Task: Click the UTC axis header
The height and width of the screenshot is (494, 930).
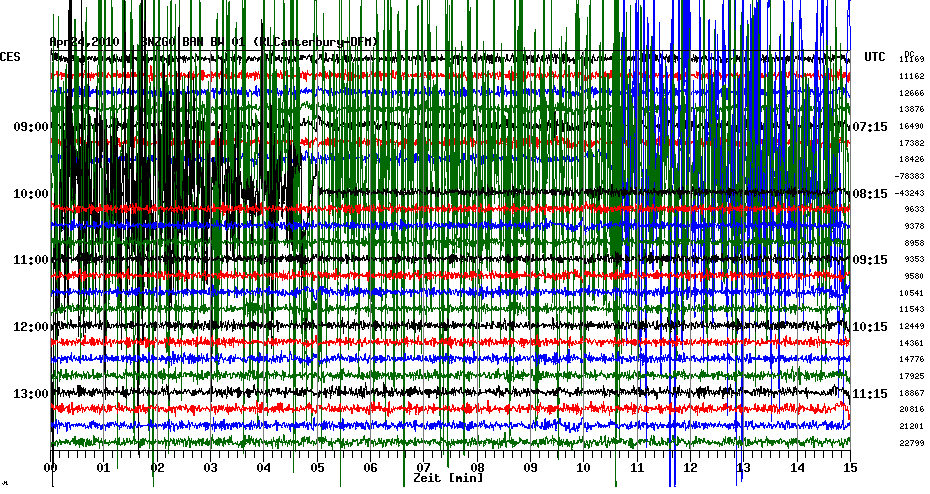Action: coord(874,58)
